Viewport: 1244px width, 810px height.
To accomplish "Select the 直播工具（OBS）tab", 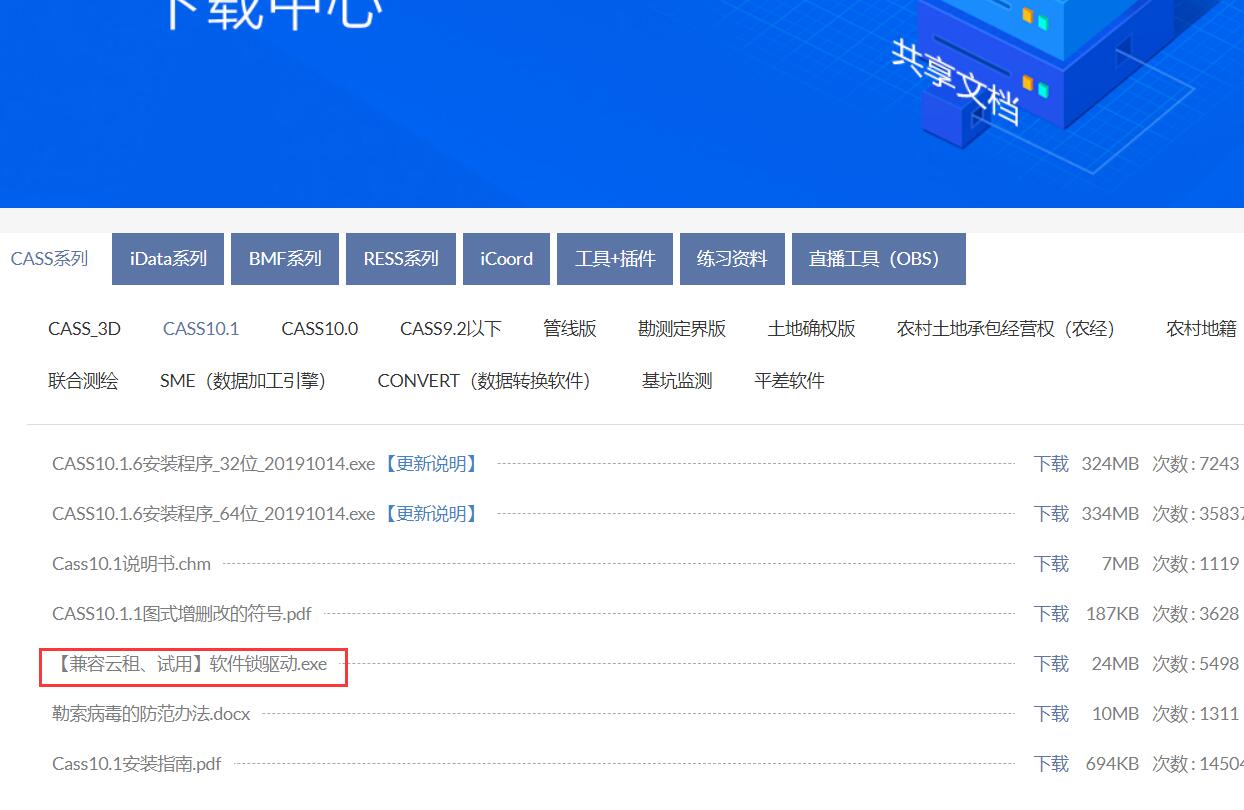I will (874, 259).
